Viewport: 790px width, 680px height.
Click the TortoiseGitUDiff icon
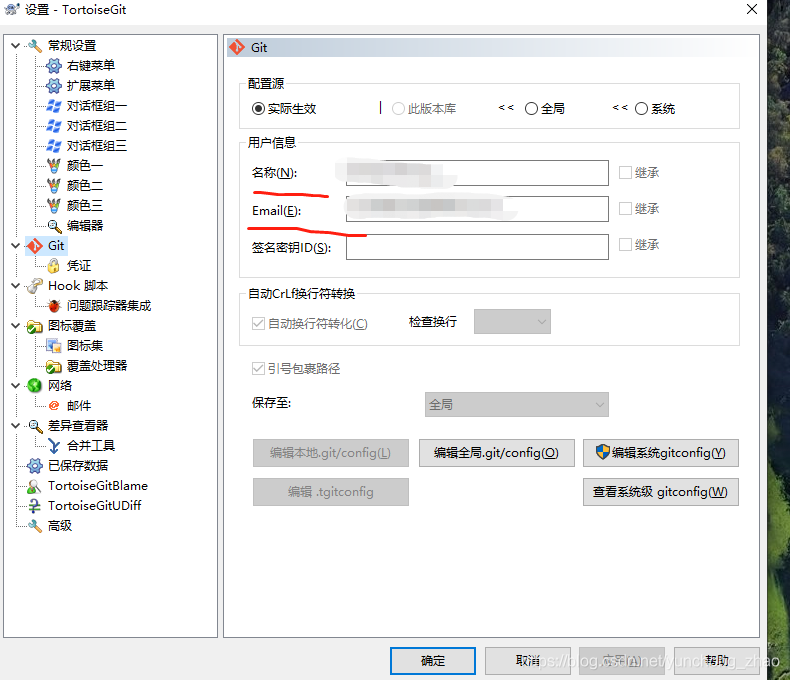coord(35,506)
